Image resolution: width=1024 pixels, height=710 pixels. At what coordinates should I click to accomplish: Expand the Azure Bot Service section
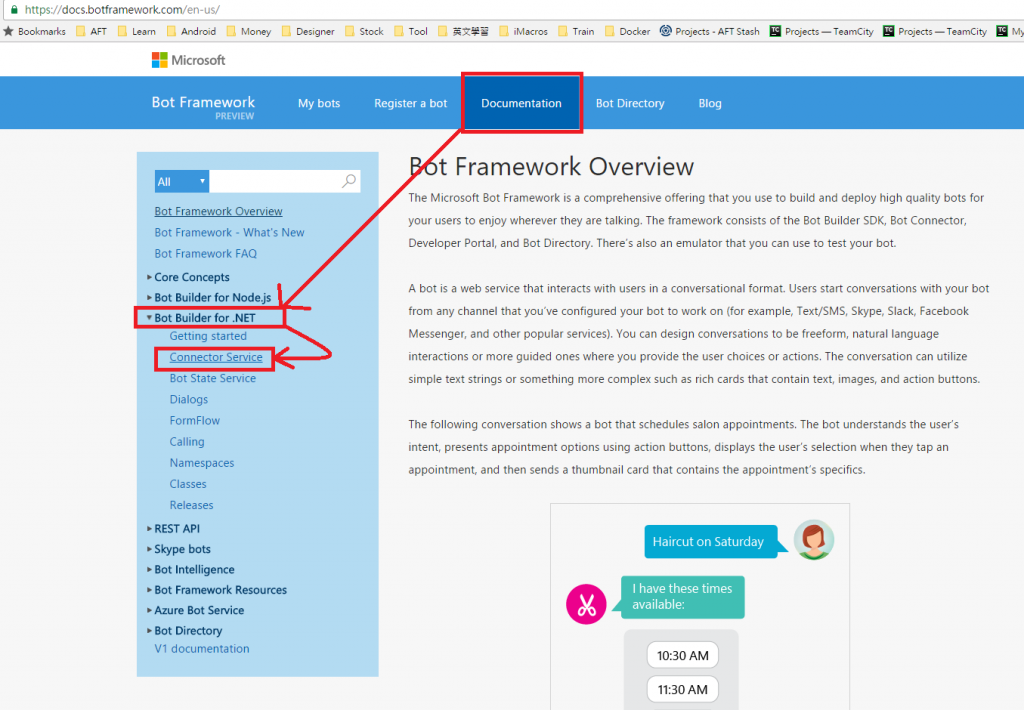click(x=195, y=610)
